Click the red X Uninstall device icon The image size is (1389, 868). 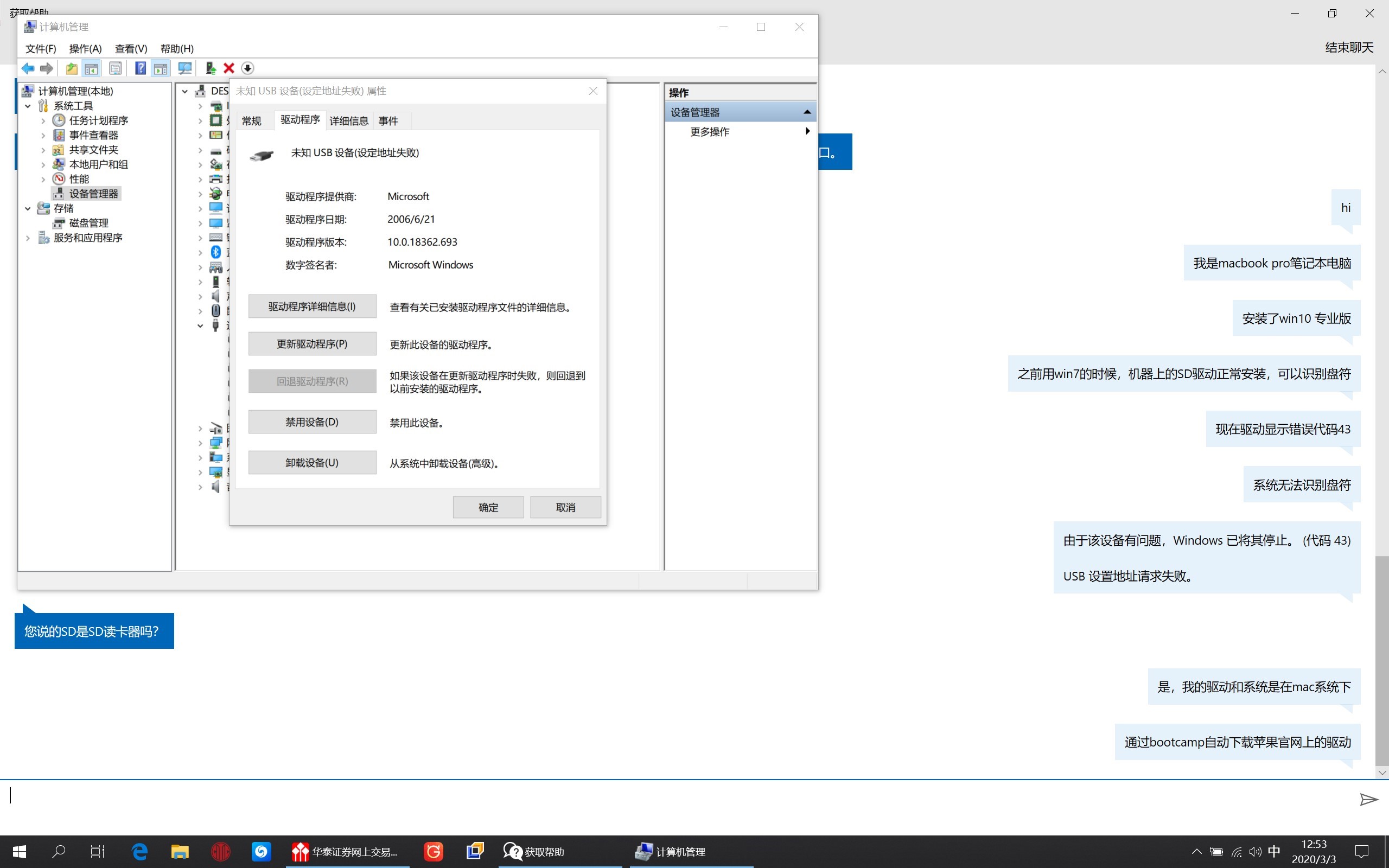pyautogui.click(x=229, y=68)
